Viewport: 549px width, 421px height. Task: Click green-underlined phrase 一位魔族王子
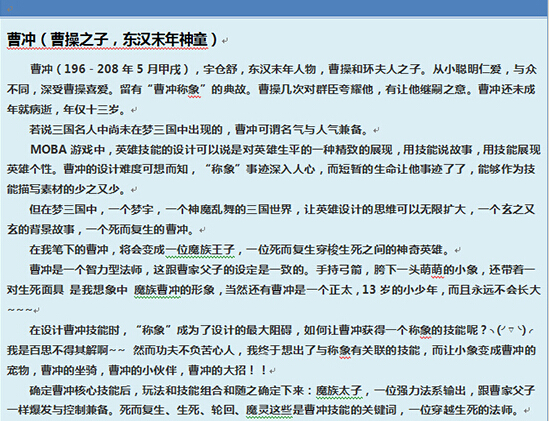coord(200,250)
